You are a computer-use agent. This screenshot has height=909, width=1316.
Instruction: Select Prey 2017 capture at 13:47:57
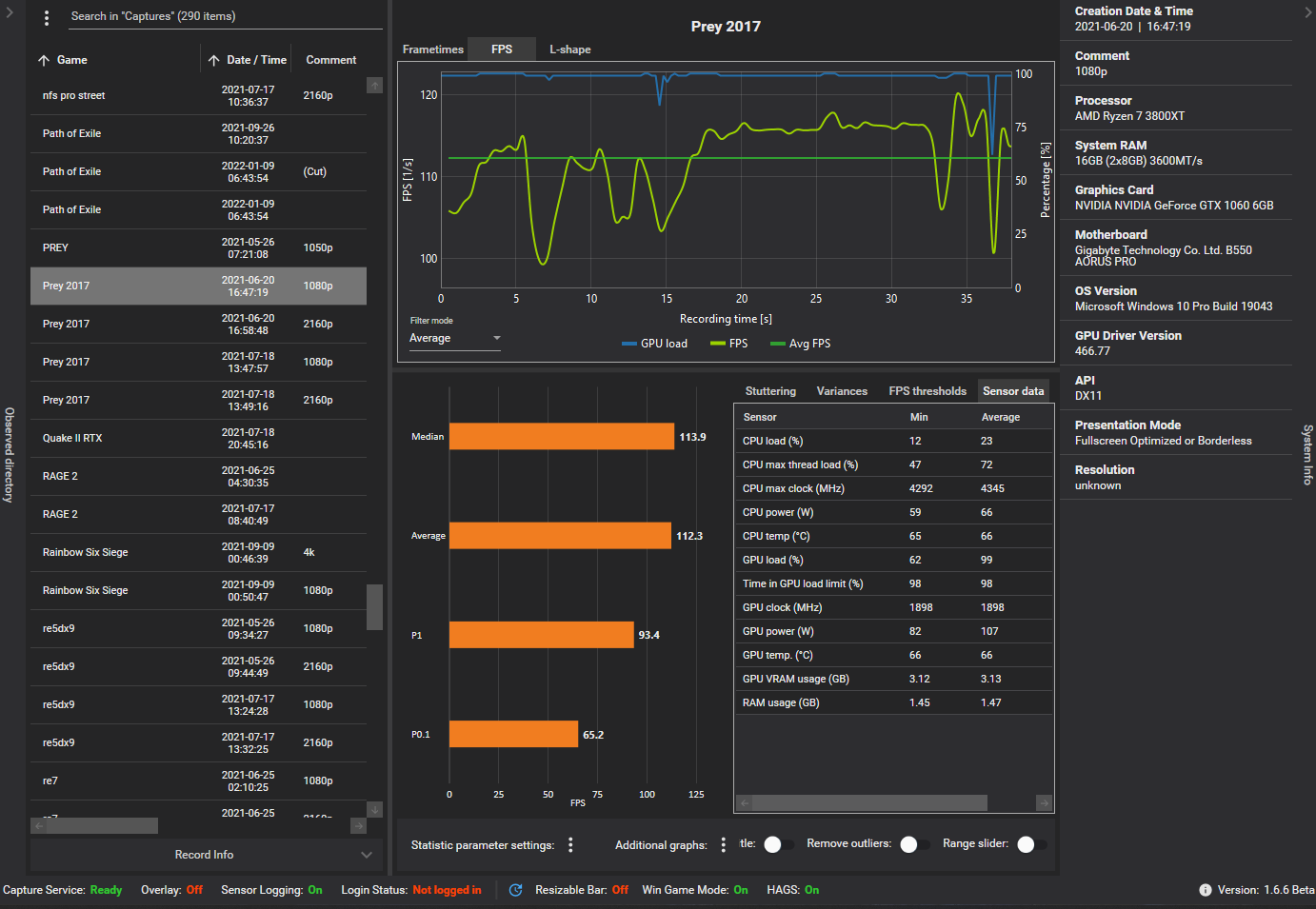[x=198, y=363]
